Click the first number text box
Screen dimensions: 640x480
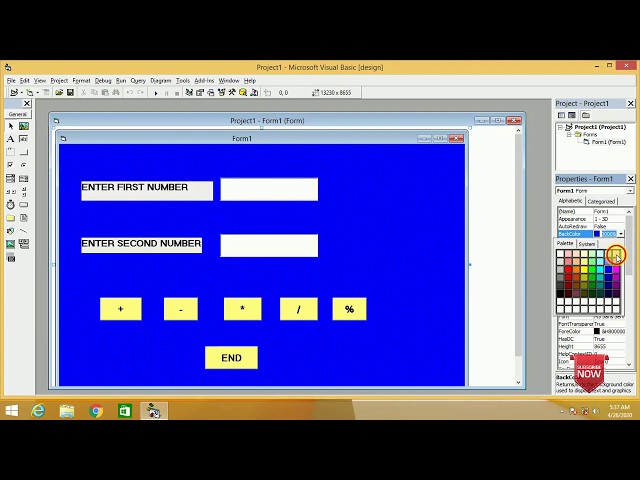(x=269, y=189)
